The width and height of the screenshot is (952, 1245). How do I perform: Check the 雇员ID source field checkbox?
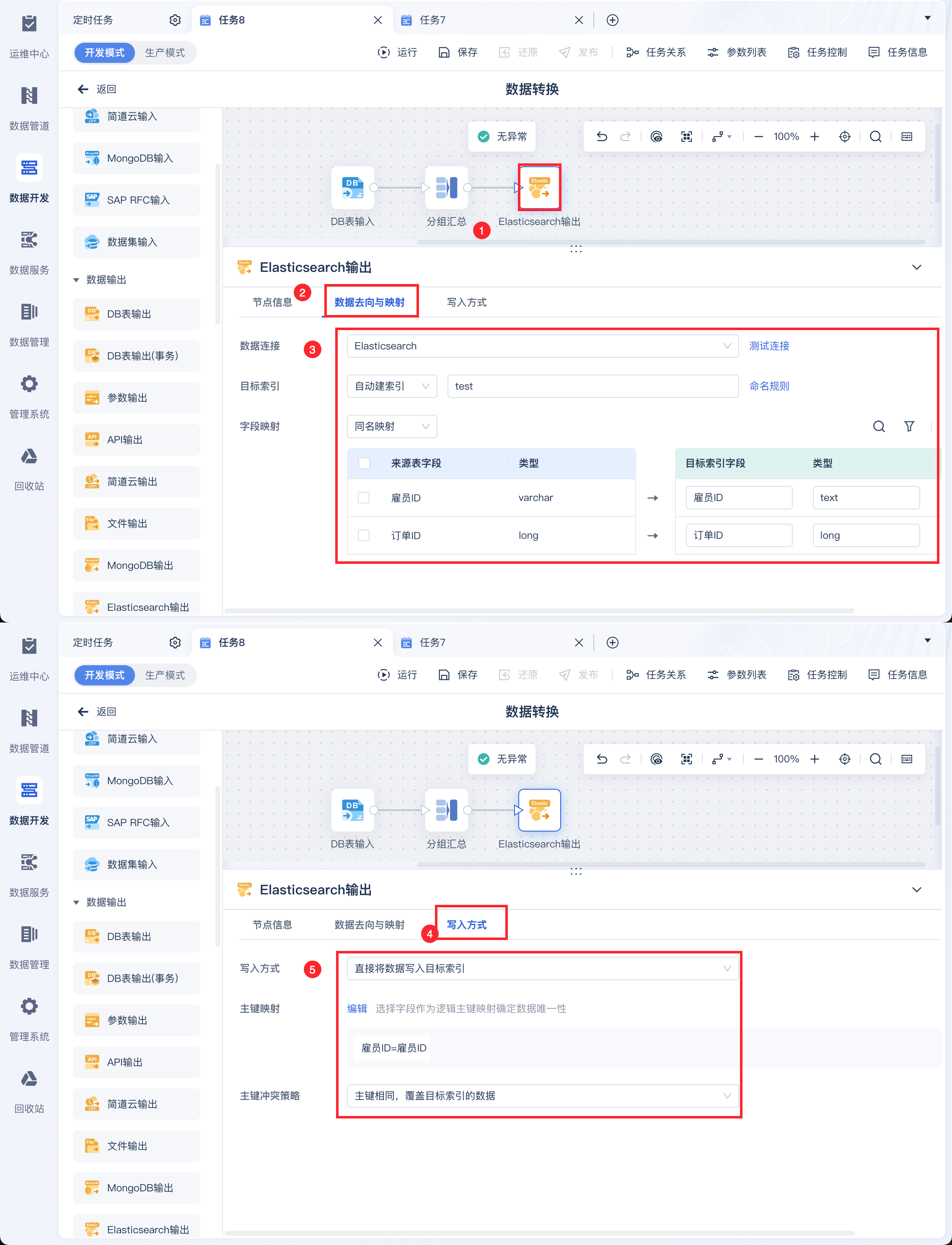tap(364, 497)
